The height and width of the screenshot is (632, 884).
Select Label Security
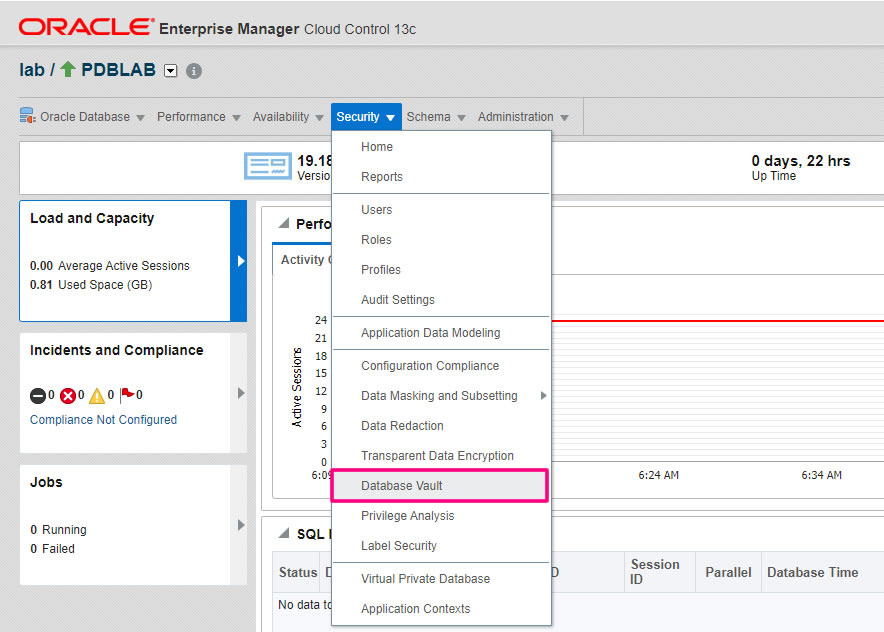click(x=441, y=546)
